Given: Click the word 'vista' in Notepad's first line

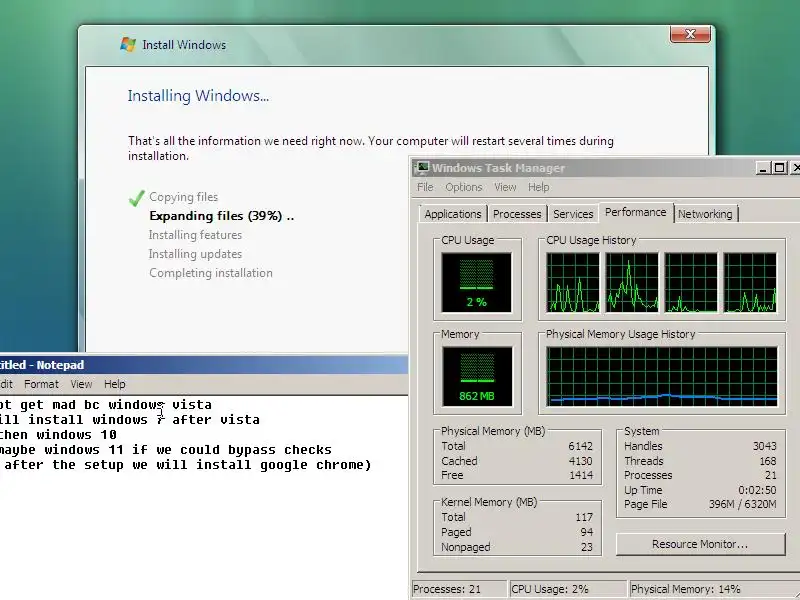Looking at the screenshot, I should (192, 405).
